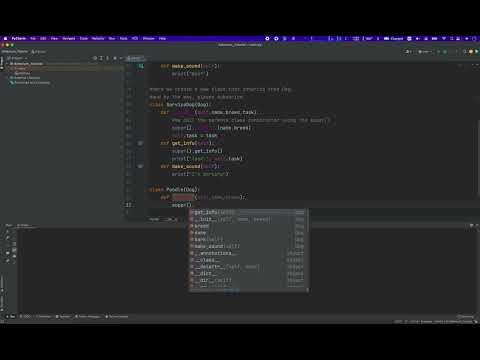Open the Edit menu
This screenshot has width=480, height=360.
43,39
